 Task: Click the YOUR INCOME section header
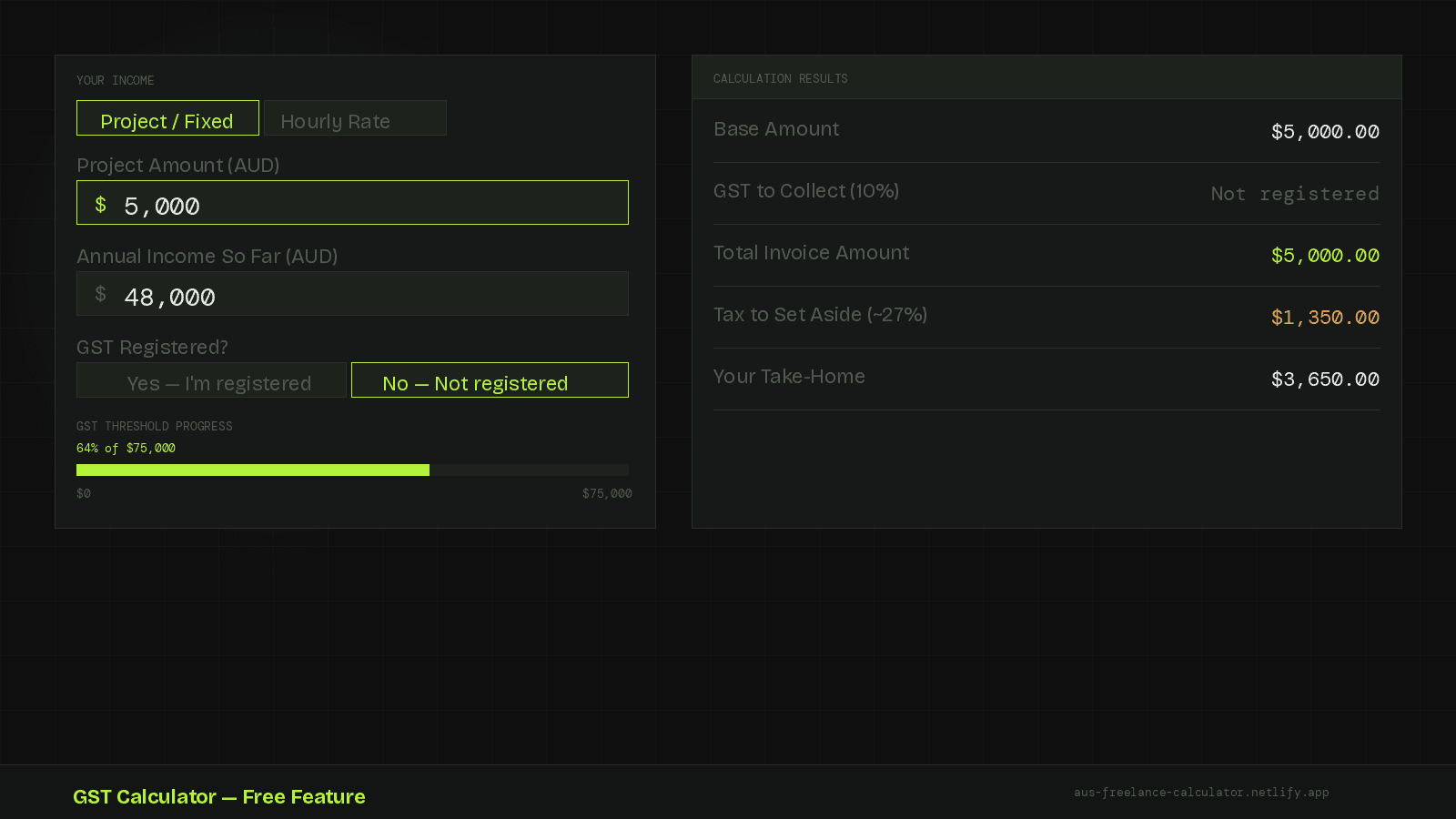115,80
